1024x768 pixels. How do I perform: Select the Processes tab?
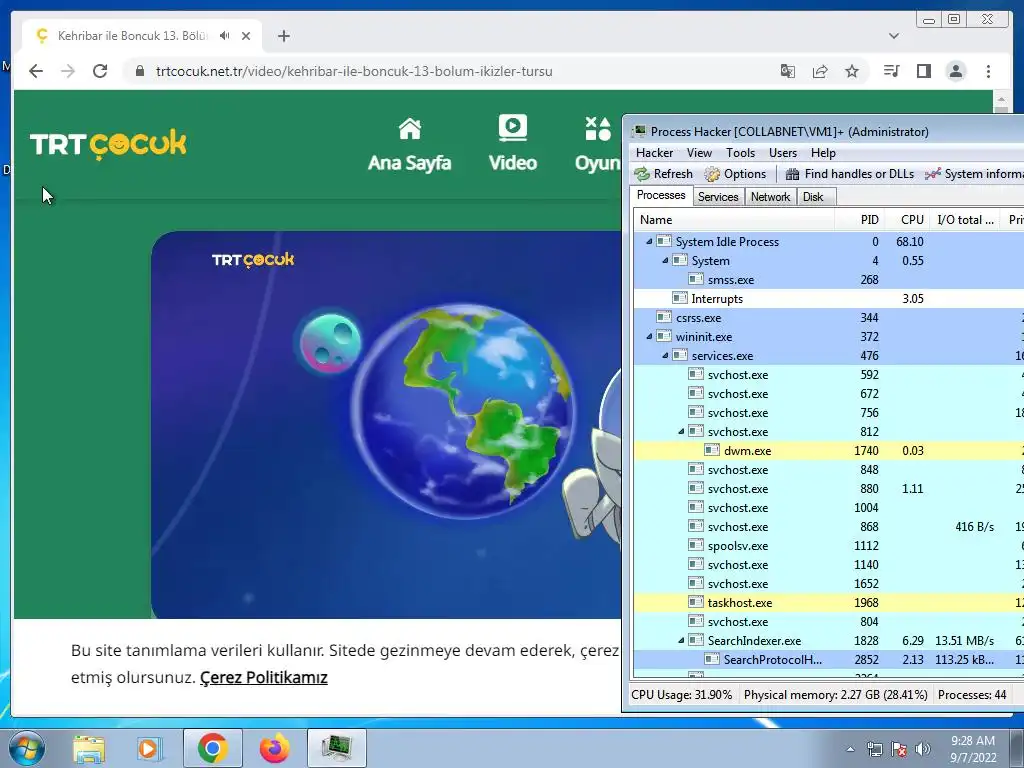click(661, 195)
